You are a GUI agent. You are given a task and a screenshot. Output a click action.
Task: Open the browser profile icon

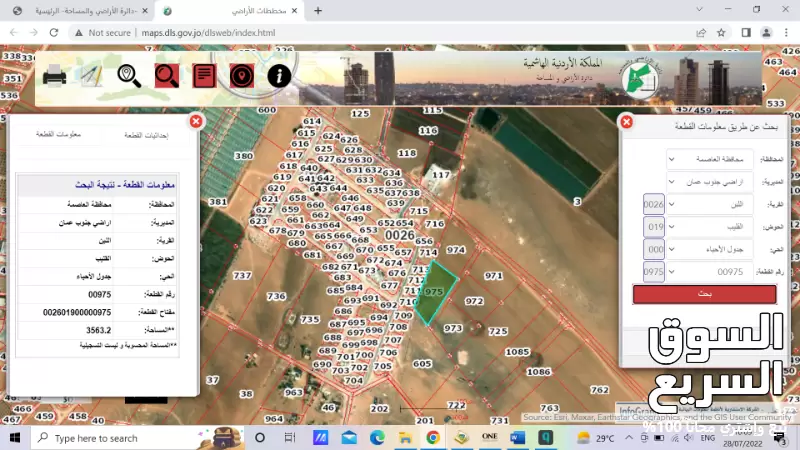tap(766, 33)
